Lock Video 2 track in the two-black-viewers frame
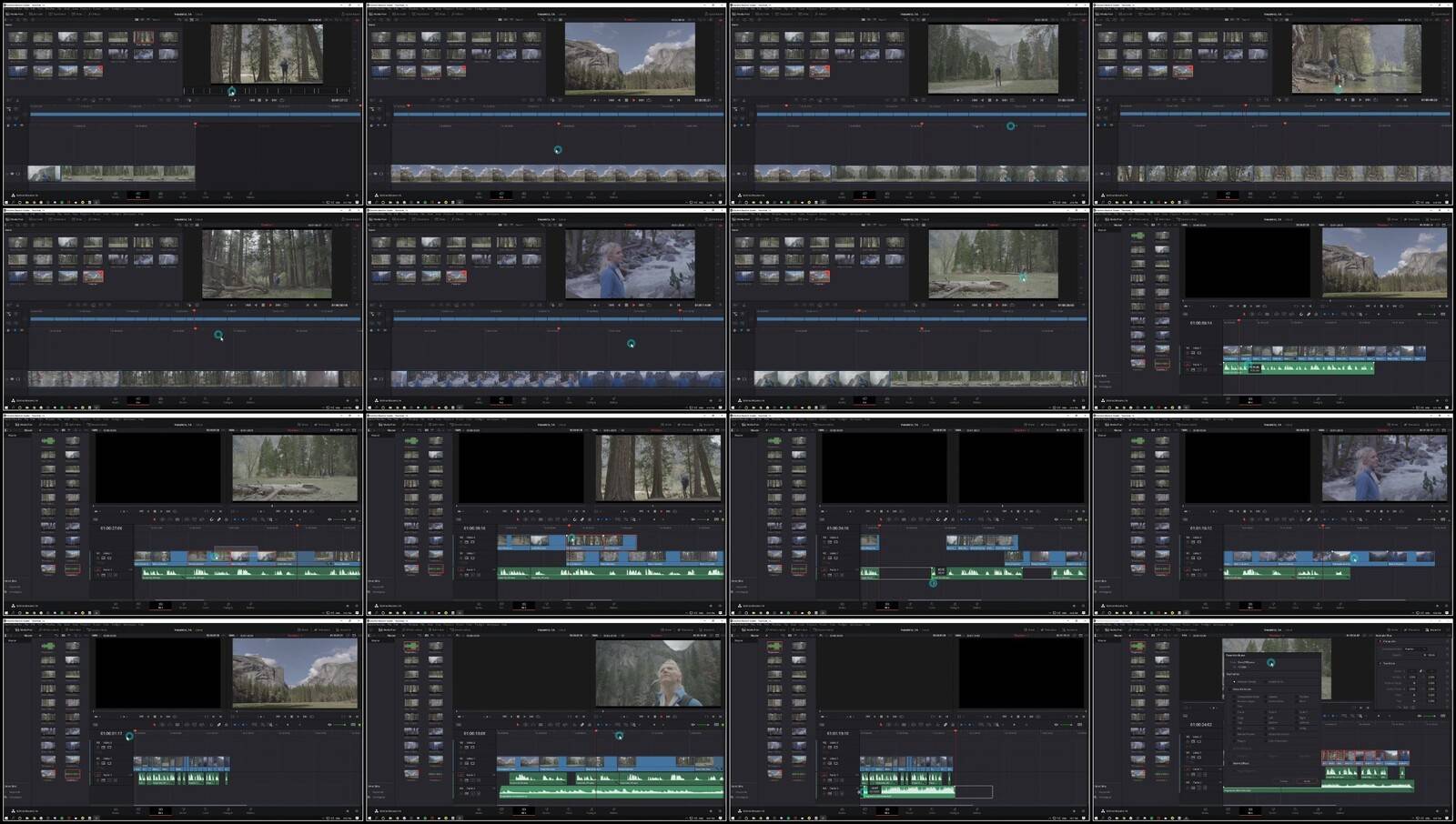Screen dimensions: 1456x824 (824, 542)
